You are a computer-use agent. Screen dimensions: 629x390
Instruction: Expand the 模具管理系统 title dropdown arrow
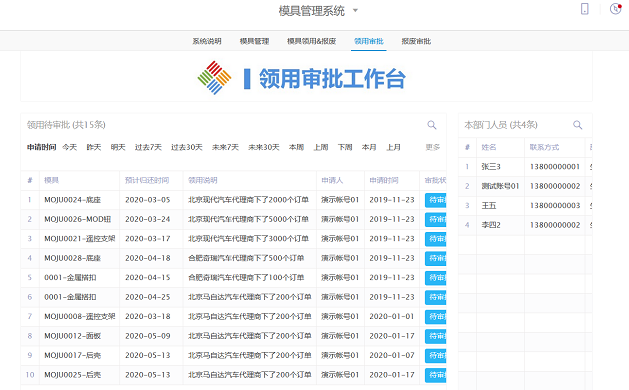click(x=355, y=10)
